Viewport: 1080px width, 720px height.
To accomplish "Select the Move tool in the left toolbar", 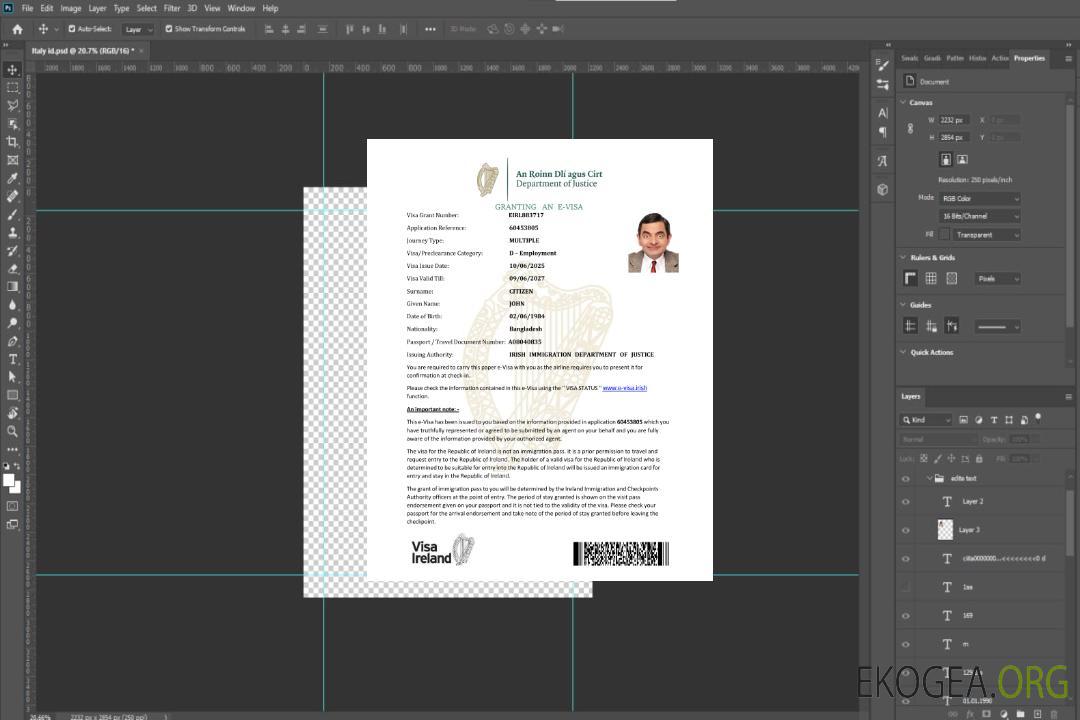I will pos(12,70).
